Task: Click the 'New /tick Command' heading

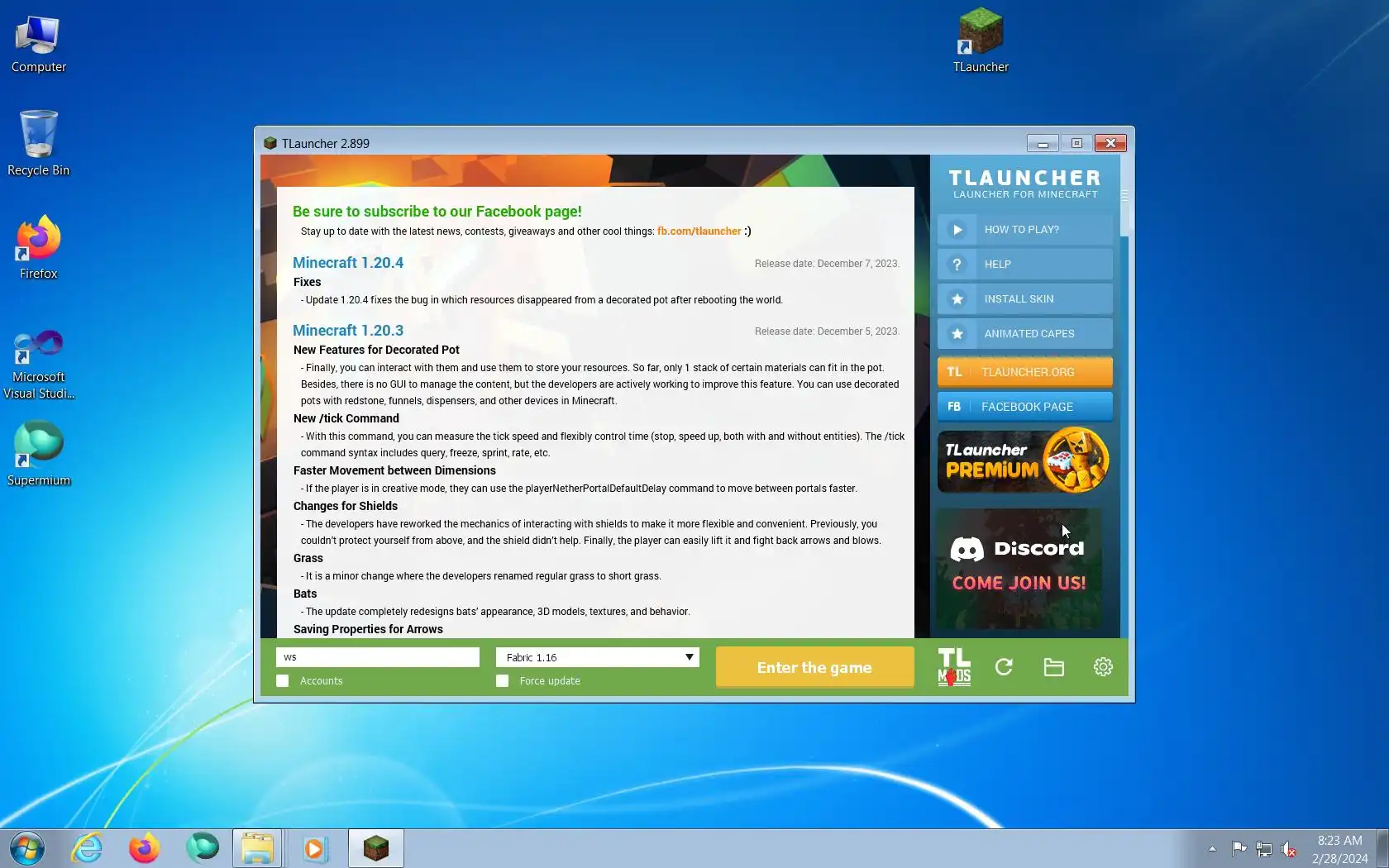Action: pos(346,418)
